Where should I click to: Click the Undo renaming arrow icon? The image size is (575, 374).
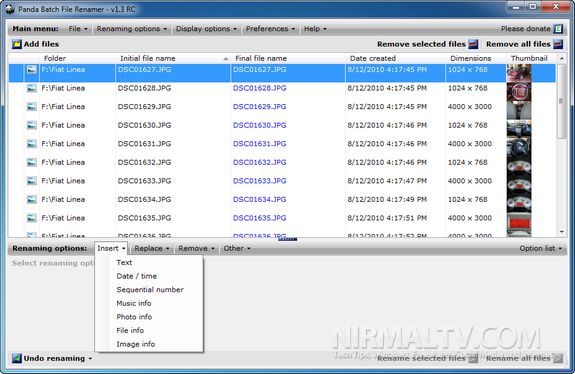pos(17,358)
